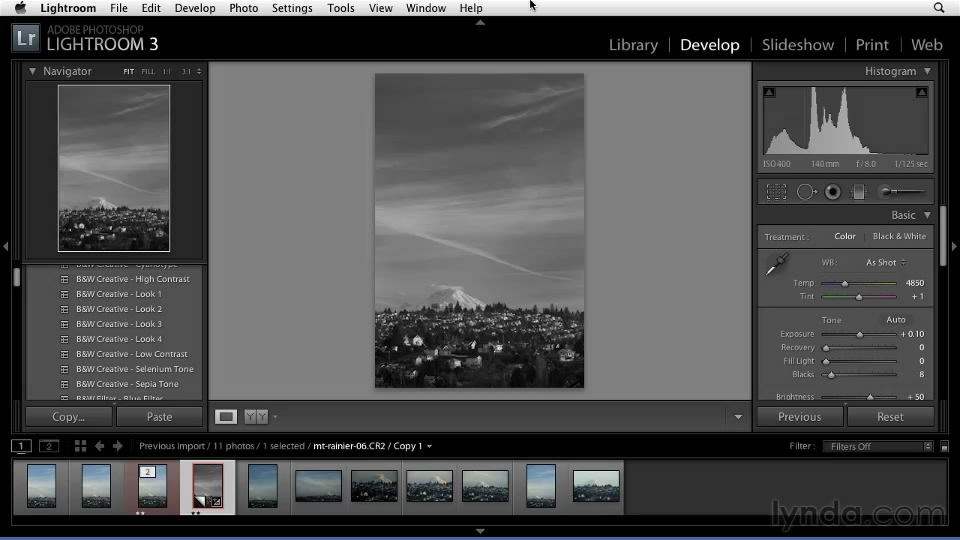Collapse left panel group arrow

coord(6,246)
